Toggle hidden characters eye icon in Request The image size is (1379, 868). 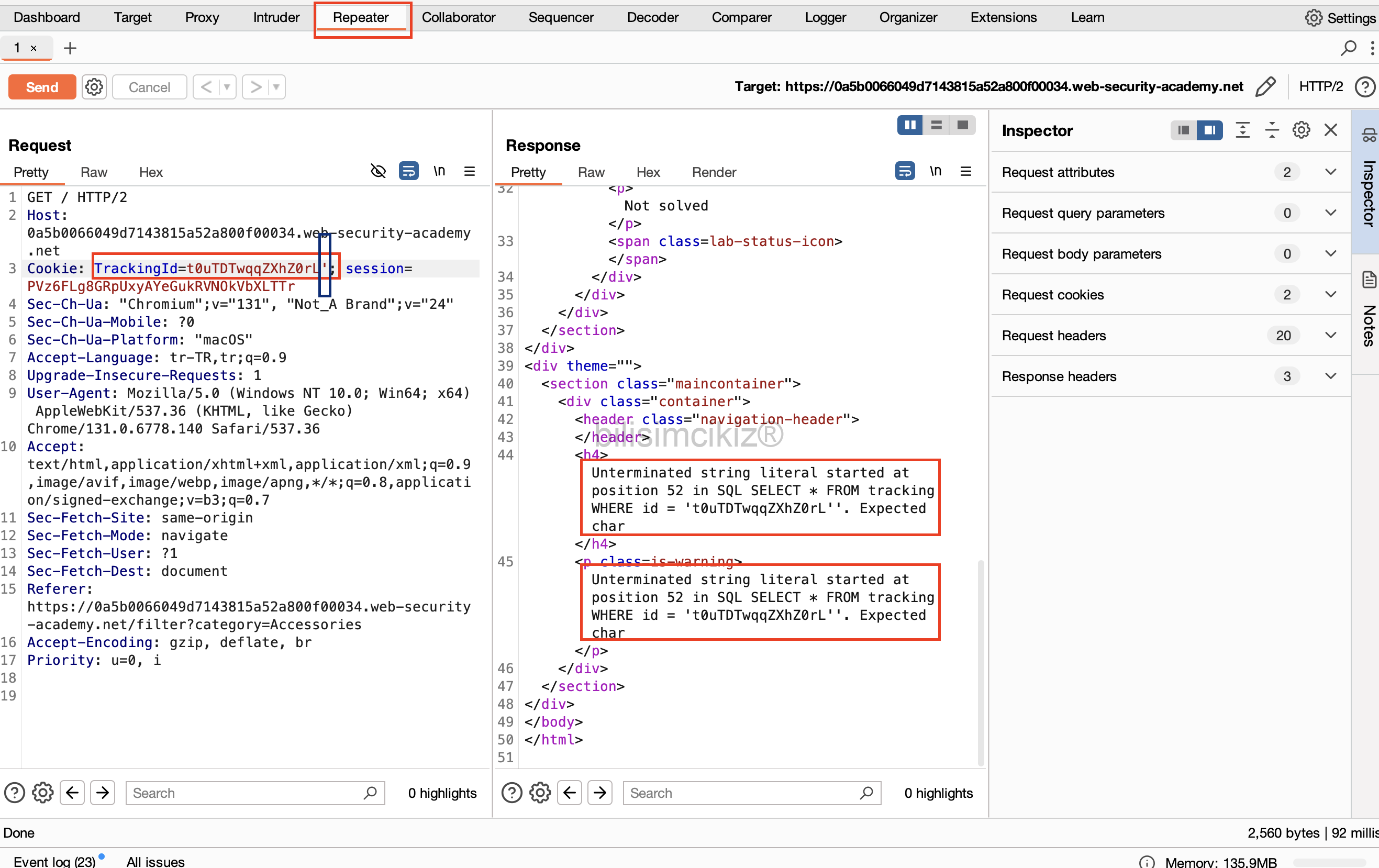378,171
